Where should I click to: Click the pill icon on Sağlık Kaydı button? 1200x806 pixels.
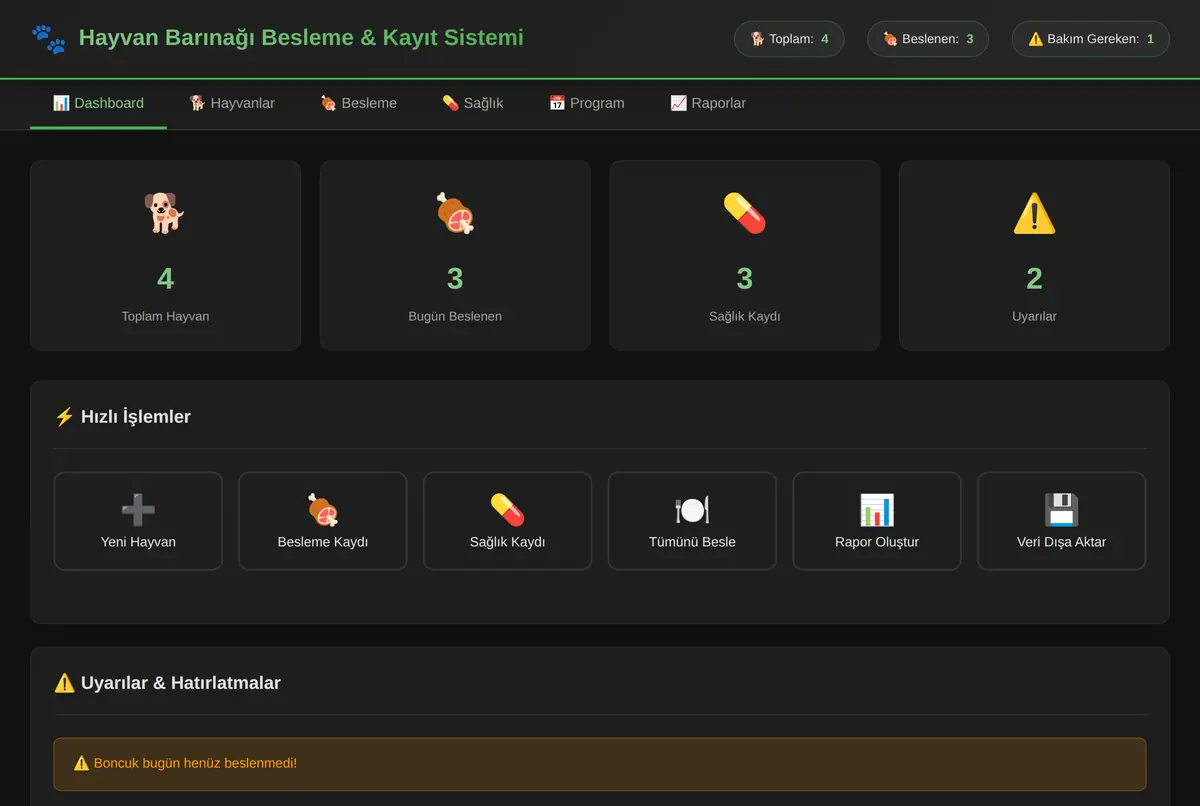[x=507, y=510]
